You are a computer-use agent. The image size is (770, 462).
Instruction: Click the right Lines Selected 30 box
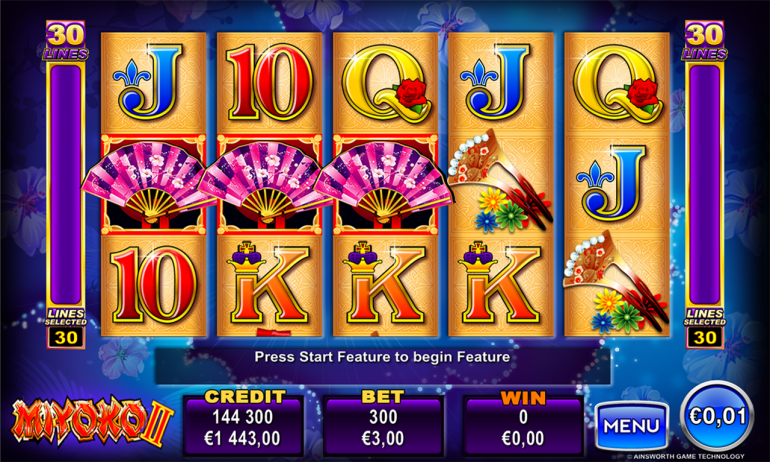click(x=704, y=328)
